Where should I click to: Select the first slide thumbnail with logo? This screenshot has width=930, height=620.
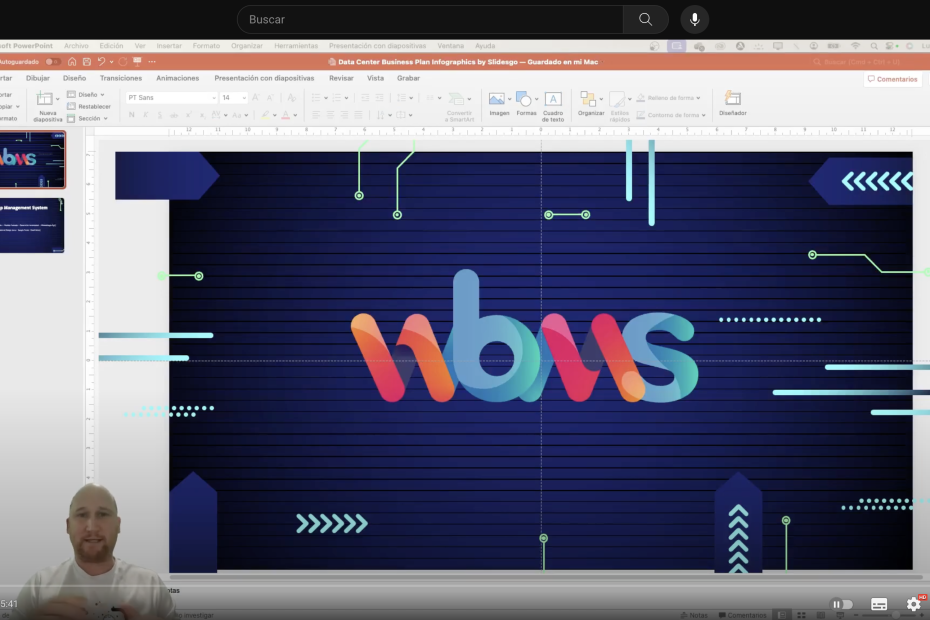(x=32, y=160)
